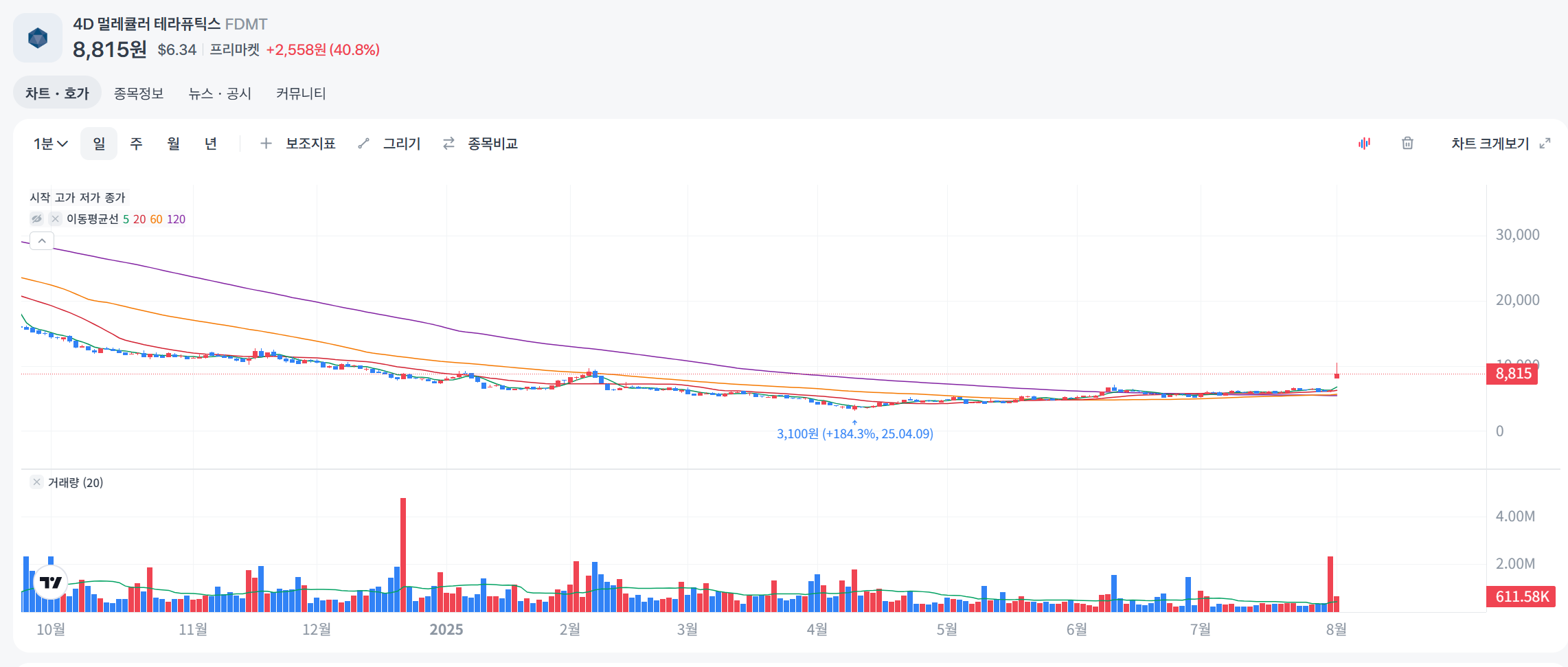Viewport: 1568px width, 667px height.
Task: Click the 12월 label on the time axis
Action: (317, 629)
